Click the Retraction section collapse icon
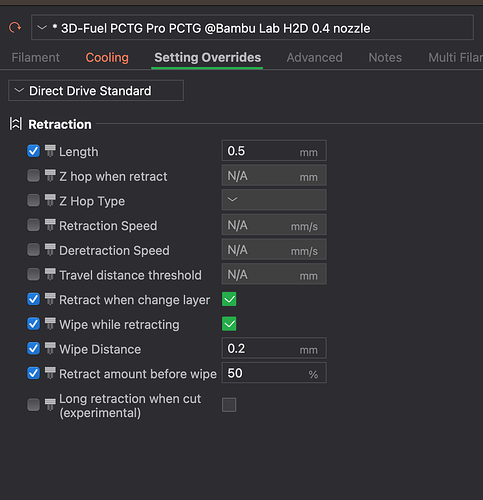Image resolution: width=483 pixels, height=500 pixels. [x=16, y=124]
